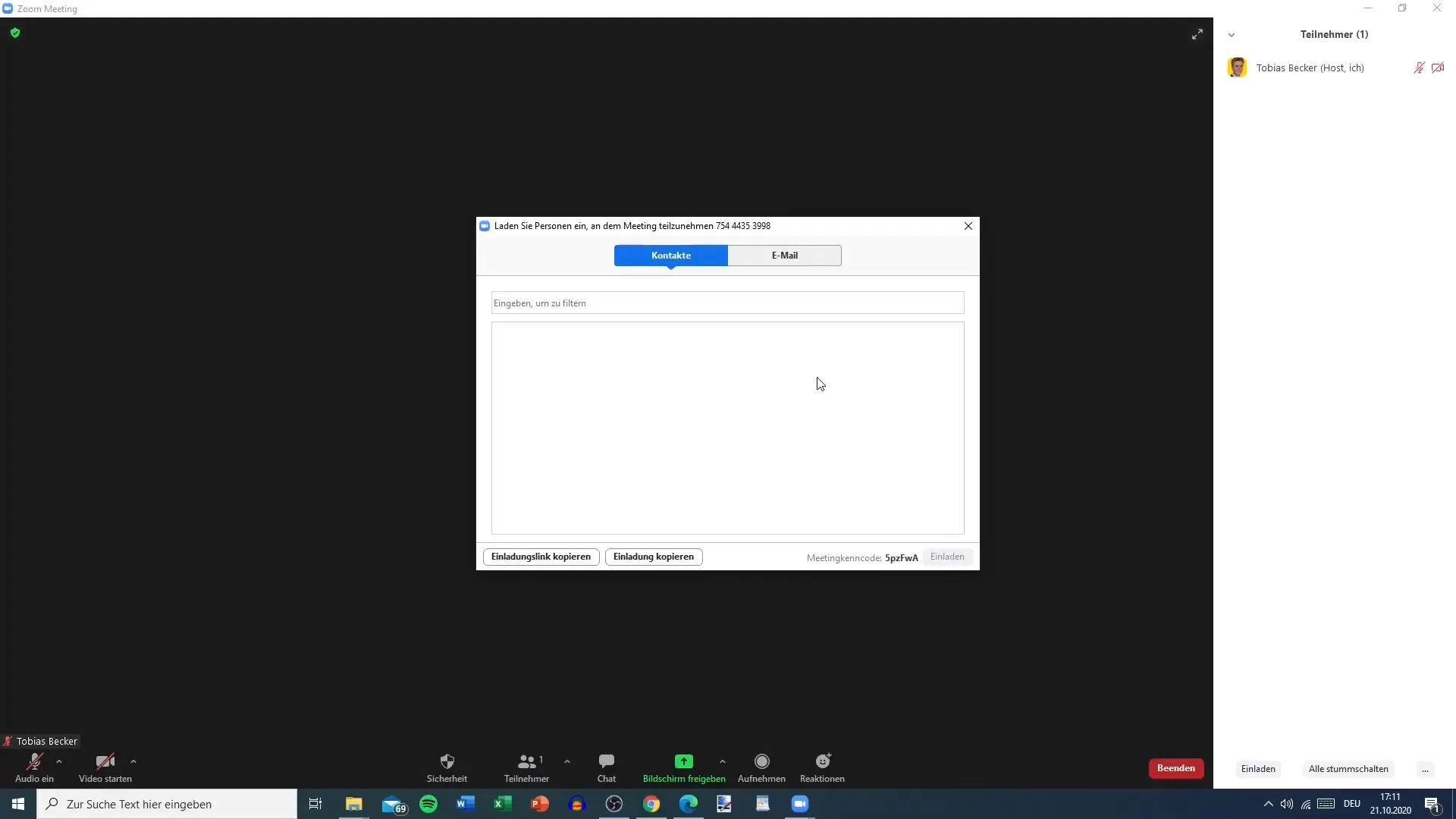Open Task View on taskbar
The height and width of the screenshot is (819, 1456).
pyautogui.click(x=315, y=804)
